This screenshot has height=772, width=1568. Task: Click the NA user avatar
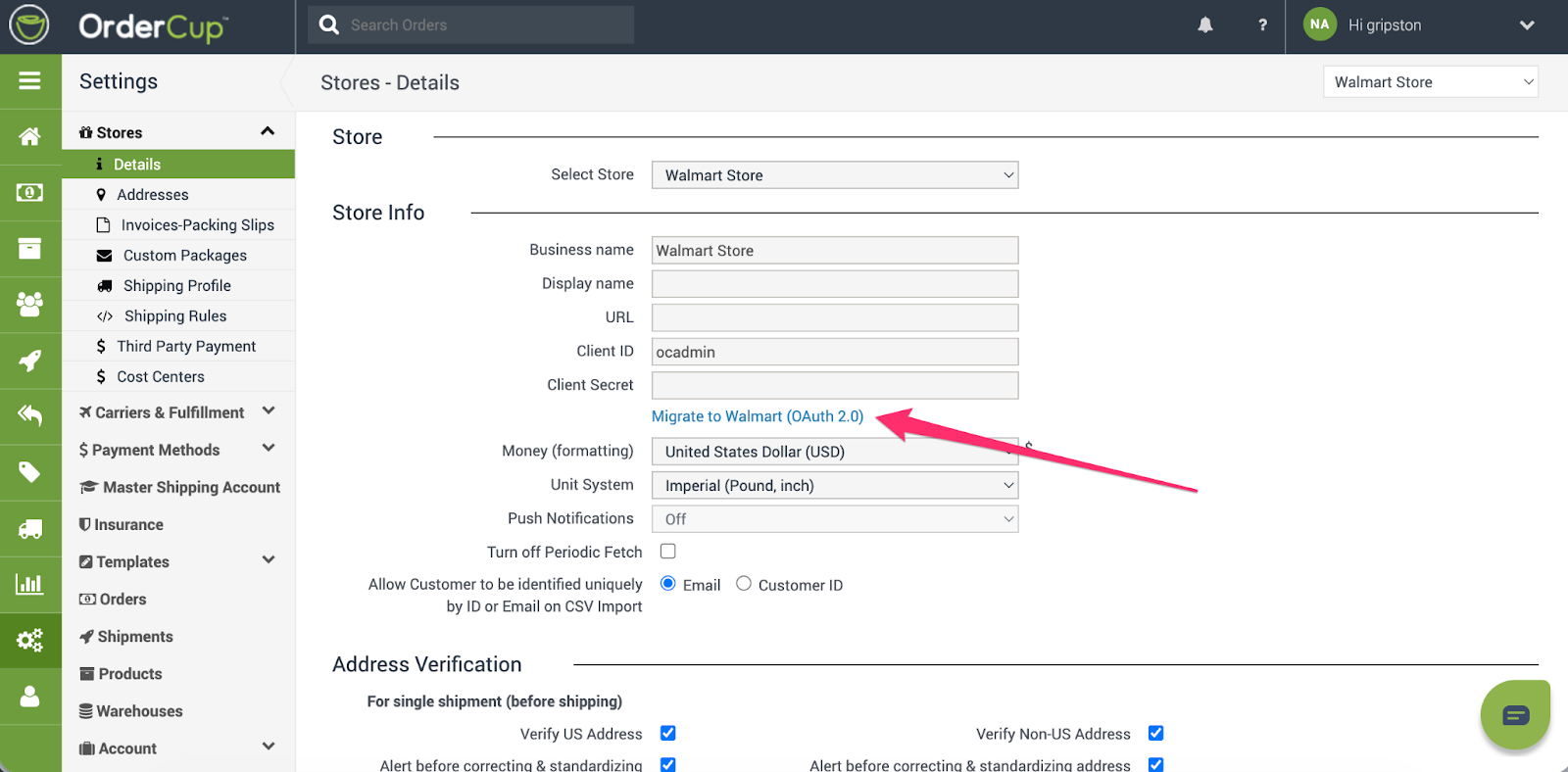[x=1320, y=24]
